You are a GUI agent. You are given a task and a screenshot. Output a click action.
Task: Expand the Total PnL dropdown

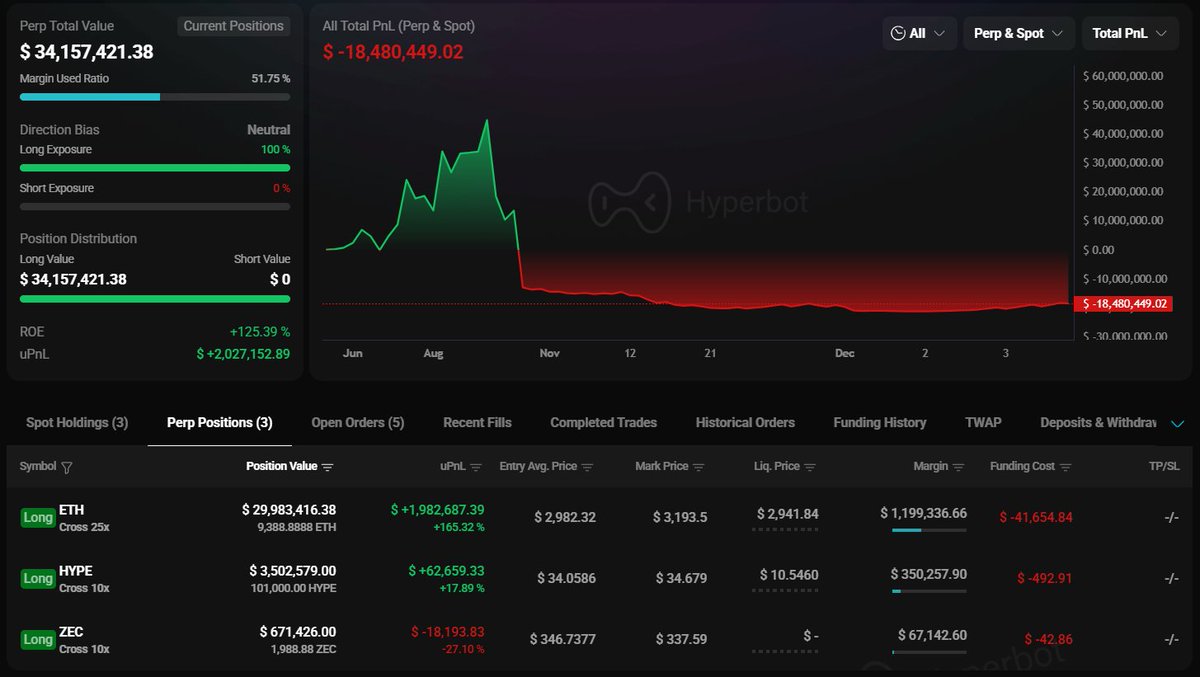(1129, 33)
